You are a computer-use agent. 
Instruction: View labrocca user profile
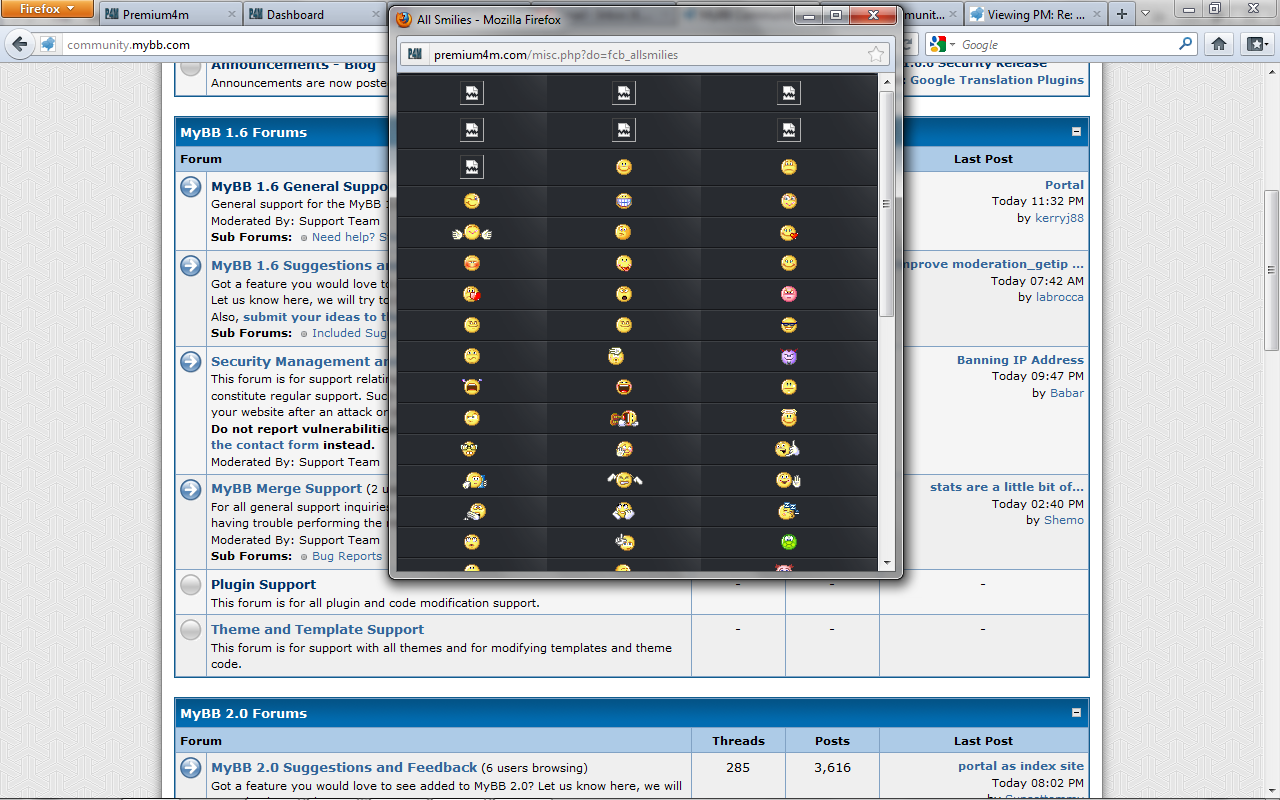(1059, 297)
